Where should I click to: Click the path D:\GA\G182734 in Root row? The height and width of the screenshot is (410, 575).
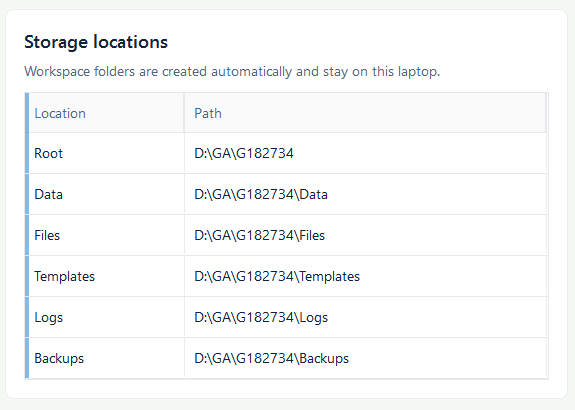244,153
